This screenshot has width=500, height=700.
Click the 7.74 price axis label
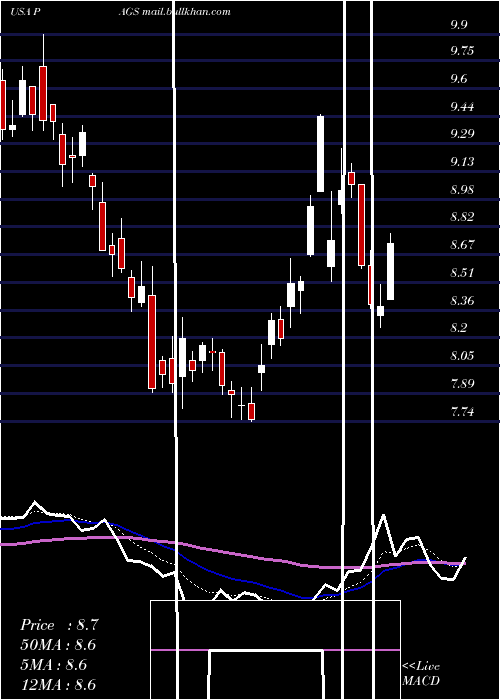pos(462,411)
